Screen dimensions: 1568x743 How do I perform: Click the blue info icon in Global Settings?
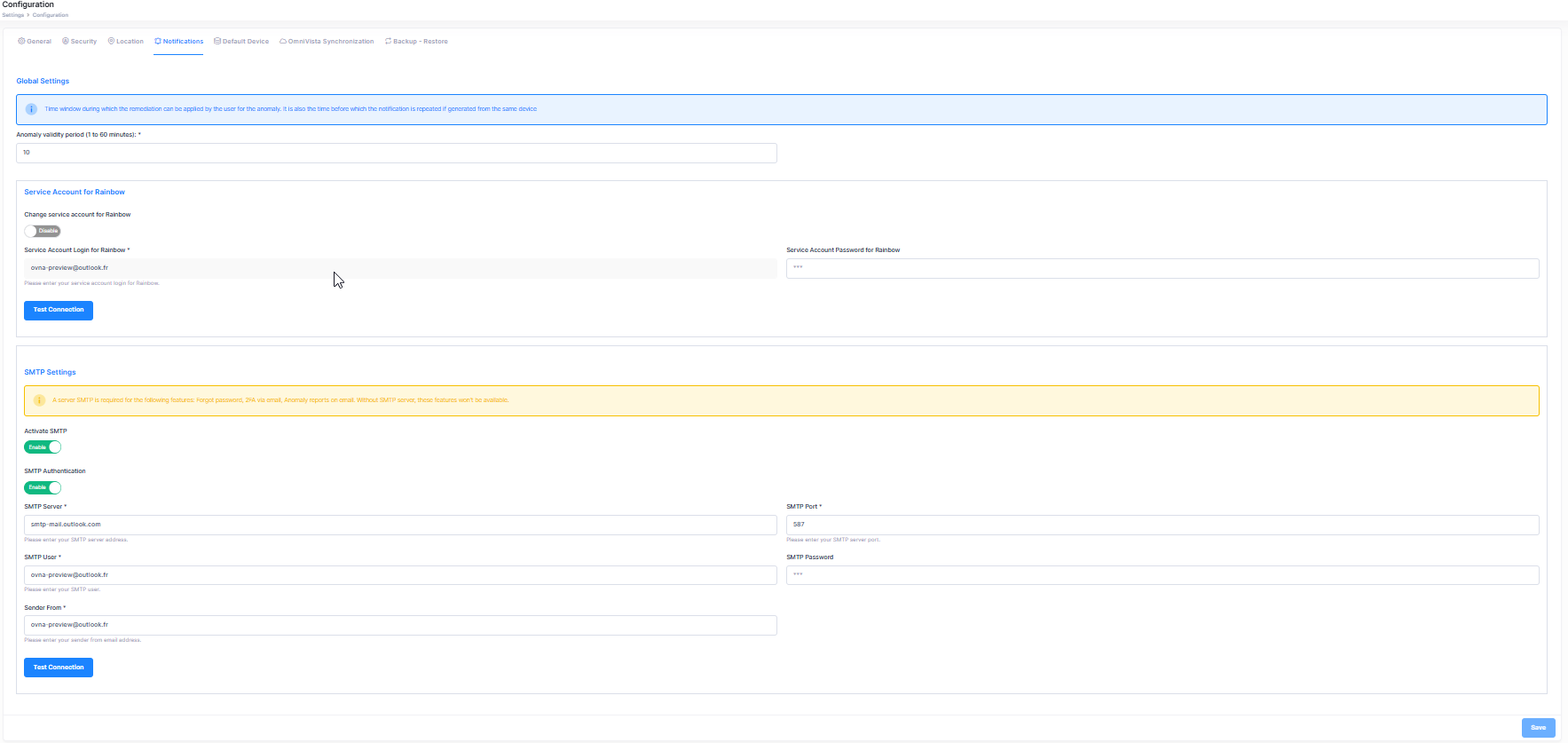click(x=31, y=109)
